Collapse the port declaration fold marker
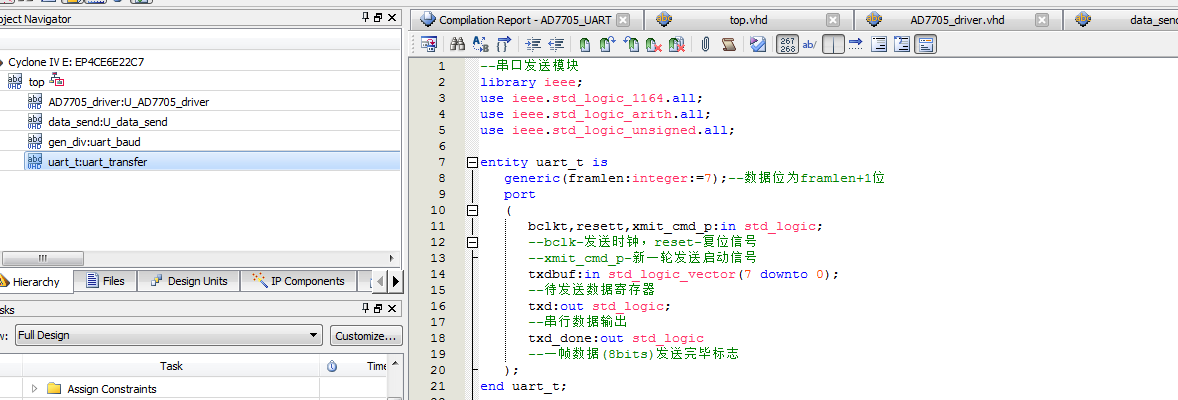This screenshot has width=1178, height=400. (472, 210)
